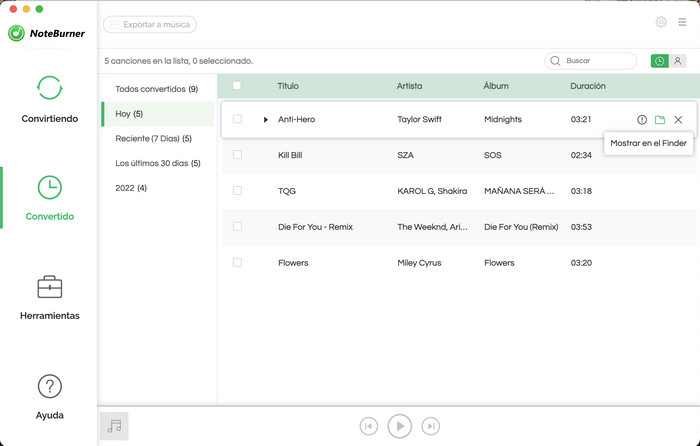This screenshot has height=446, width=700.
Task: Focus the Buscar search field
Action: click(x=591, y=61)
